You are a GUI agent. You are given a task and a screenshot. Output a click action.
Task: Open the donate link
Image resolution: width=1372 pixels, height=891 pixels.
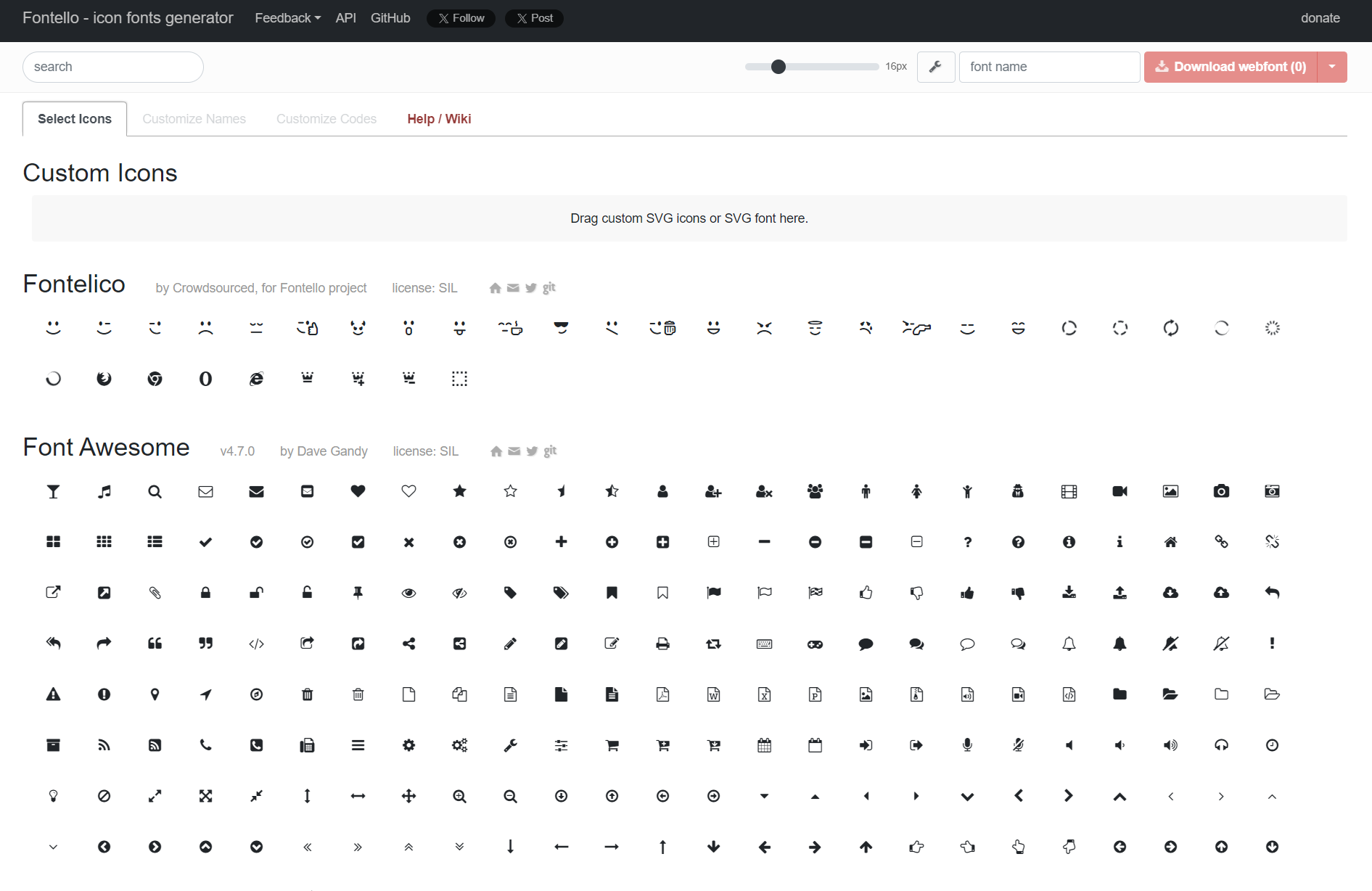coord(1320,18)
